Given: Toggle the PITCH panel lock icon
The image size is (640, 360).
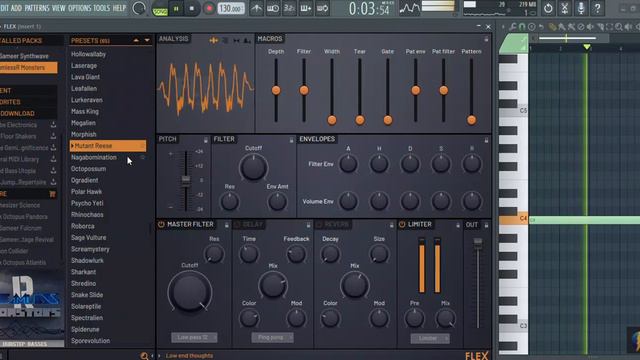Looking at the screenshot, I should coord(206,140).
